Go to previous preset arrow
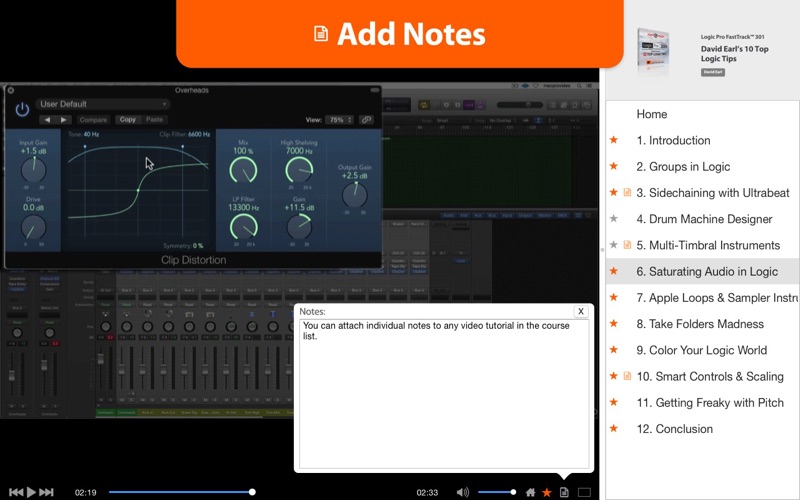Image resolution: width=800 pixels, height=500 pixels. (x=47, y=120)
